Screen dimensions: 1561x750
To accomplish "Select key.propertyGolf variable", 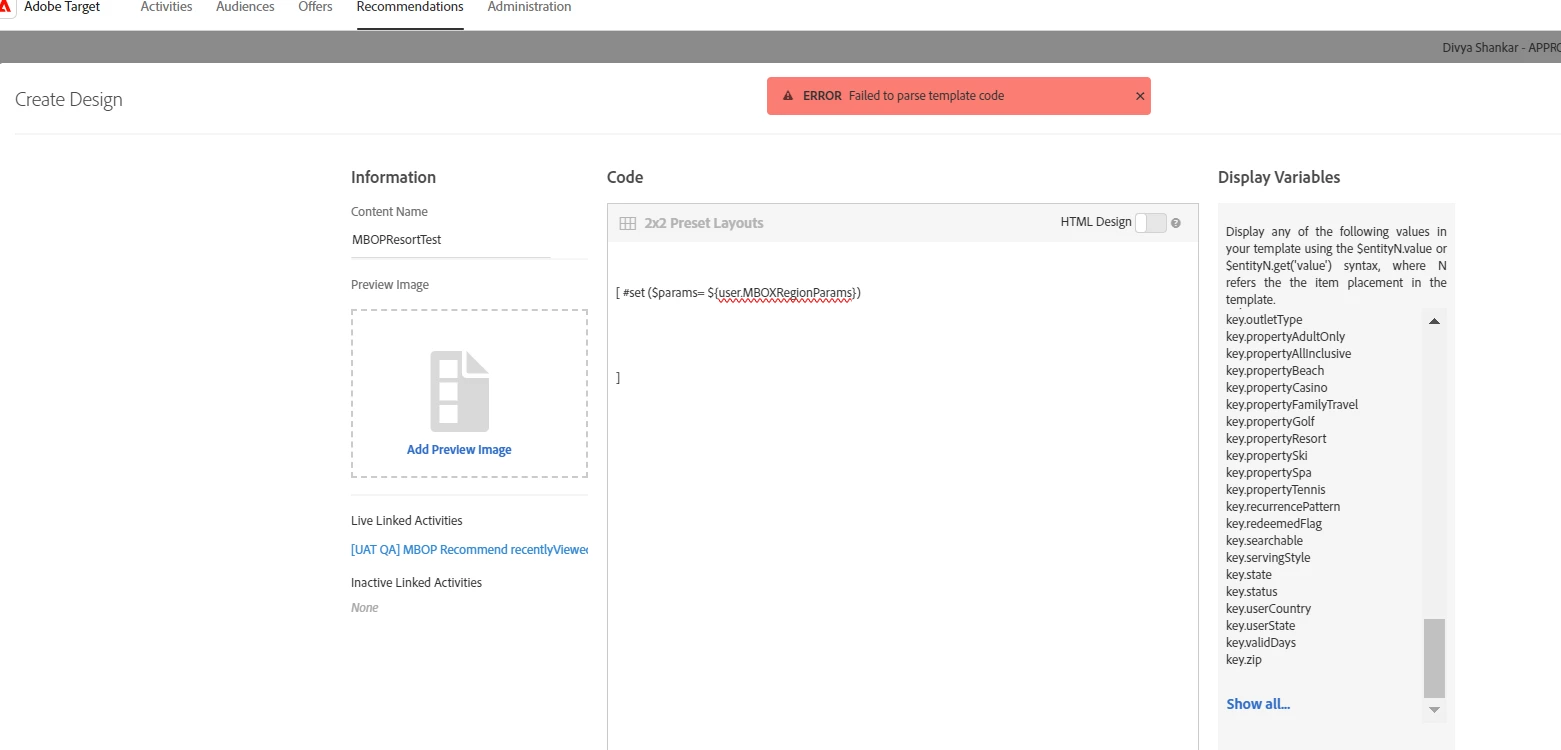I will click(1270, 422).
